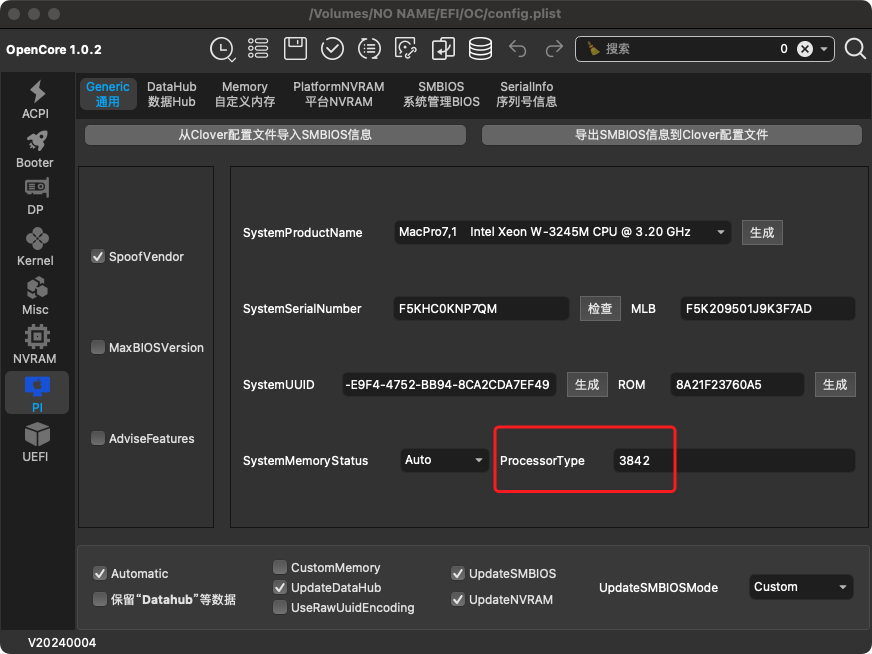The height and width of the screenshot is (654, 872).
Task: Focus ProcessorType 3842 field
Action: (734, 460)
